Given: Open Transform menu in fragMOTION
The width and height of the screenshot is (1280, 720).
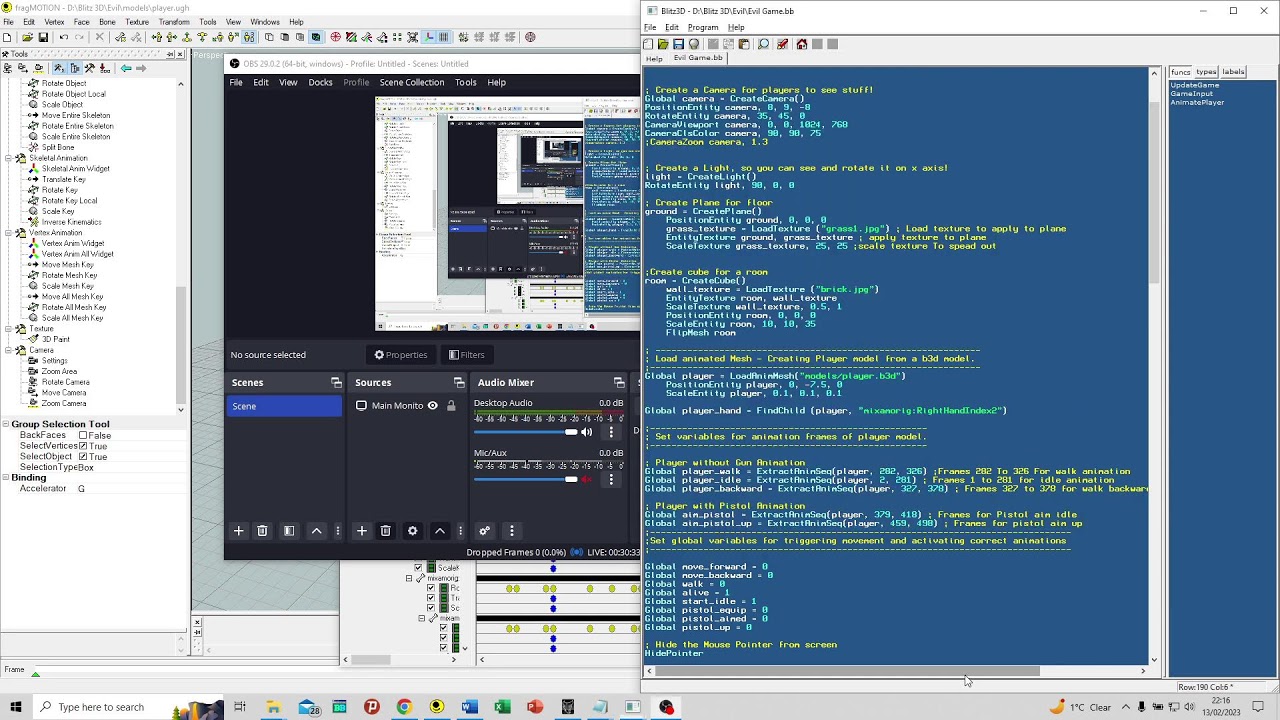Looking at the screenshot, I should click(174, 22).
